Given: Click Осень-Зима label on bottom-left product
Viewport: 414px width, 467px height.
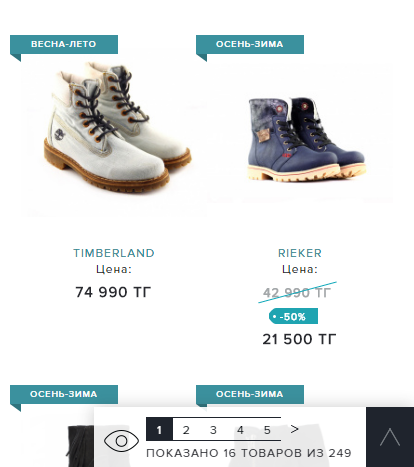Looking at the screenshot, I should (x=64, y=394).
